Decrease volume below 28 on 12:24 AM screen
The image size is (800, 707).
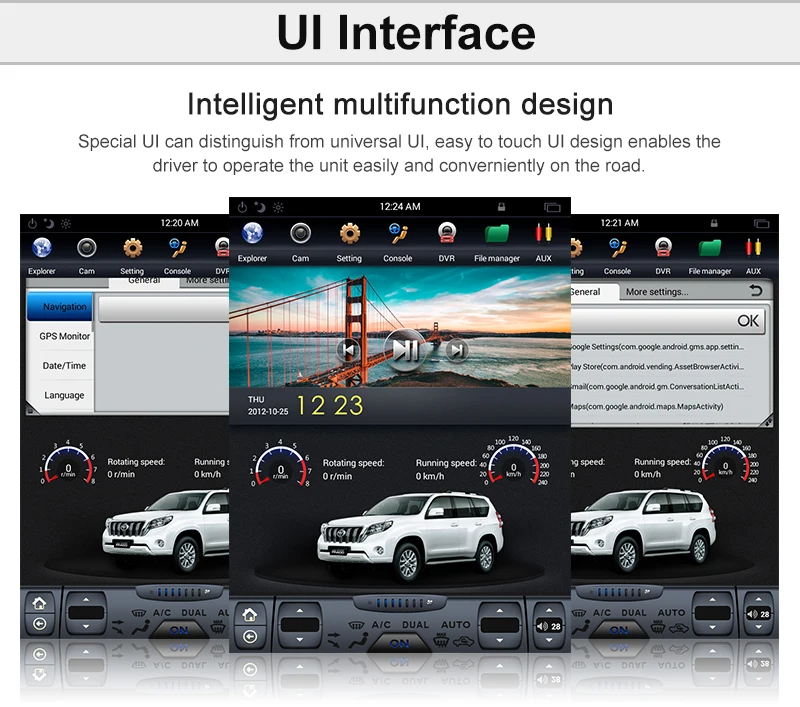point(549,640)
